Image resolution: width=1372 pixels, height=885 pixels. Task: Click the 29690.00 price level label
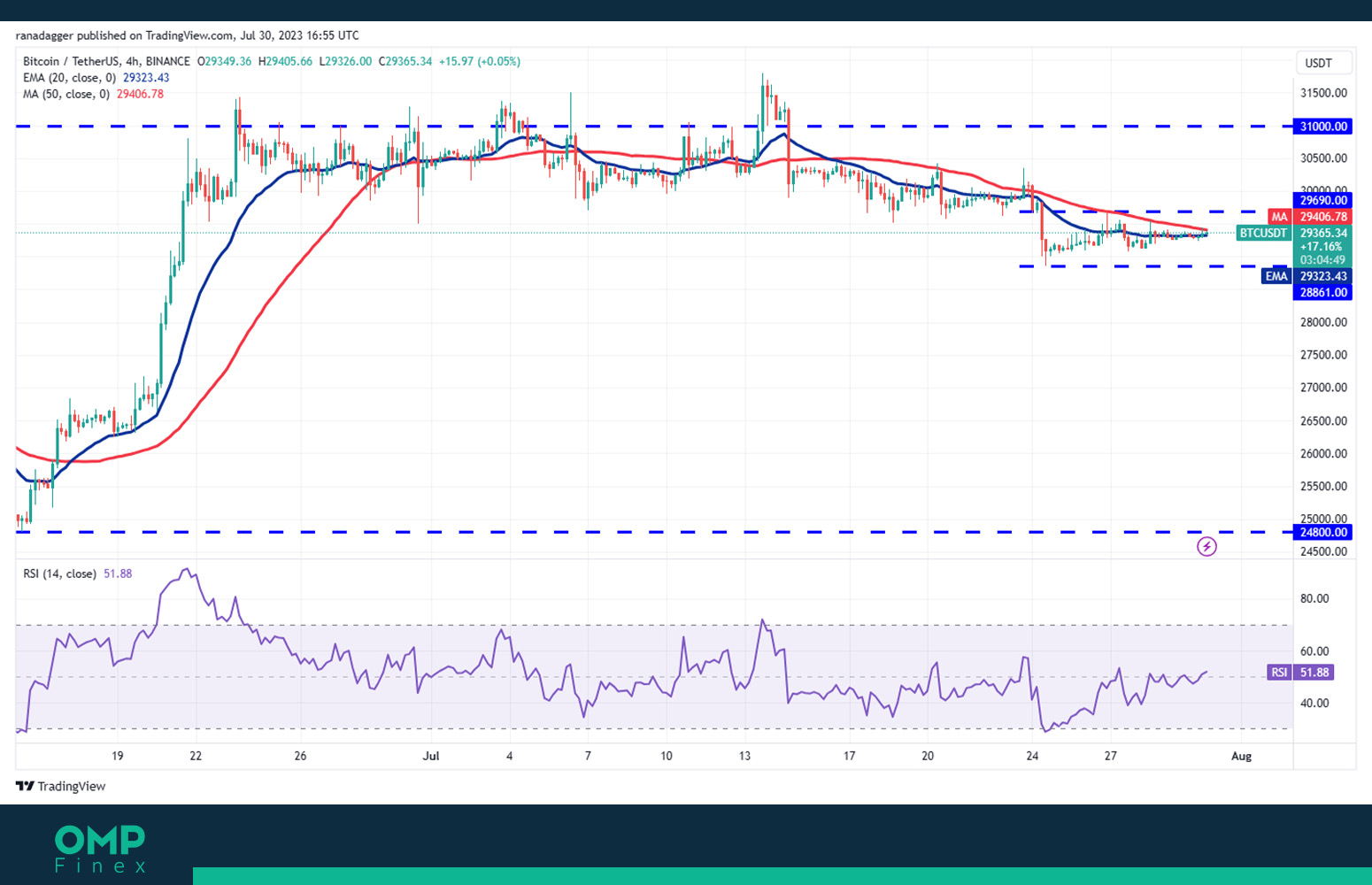[x=1323, y=201]
